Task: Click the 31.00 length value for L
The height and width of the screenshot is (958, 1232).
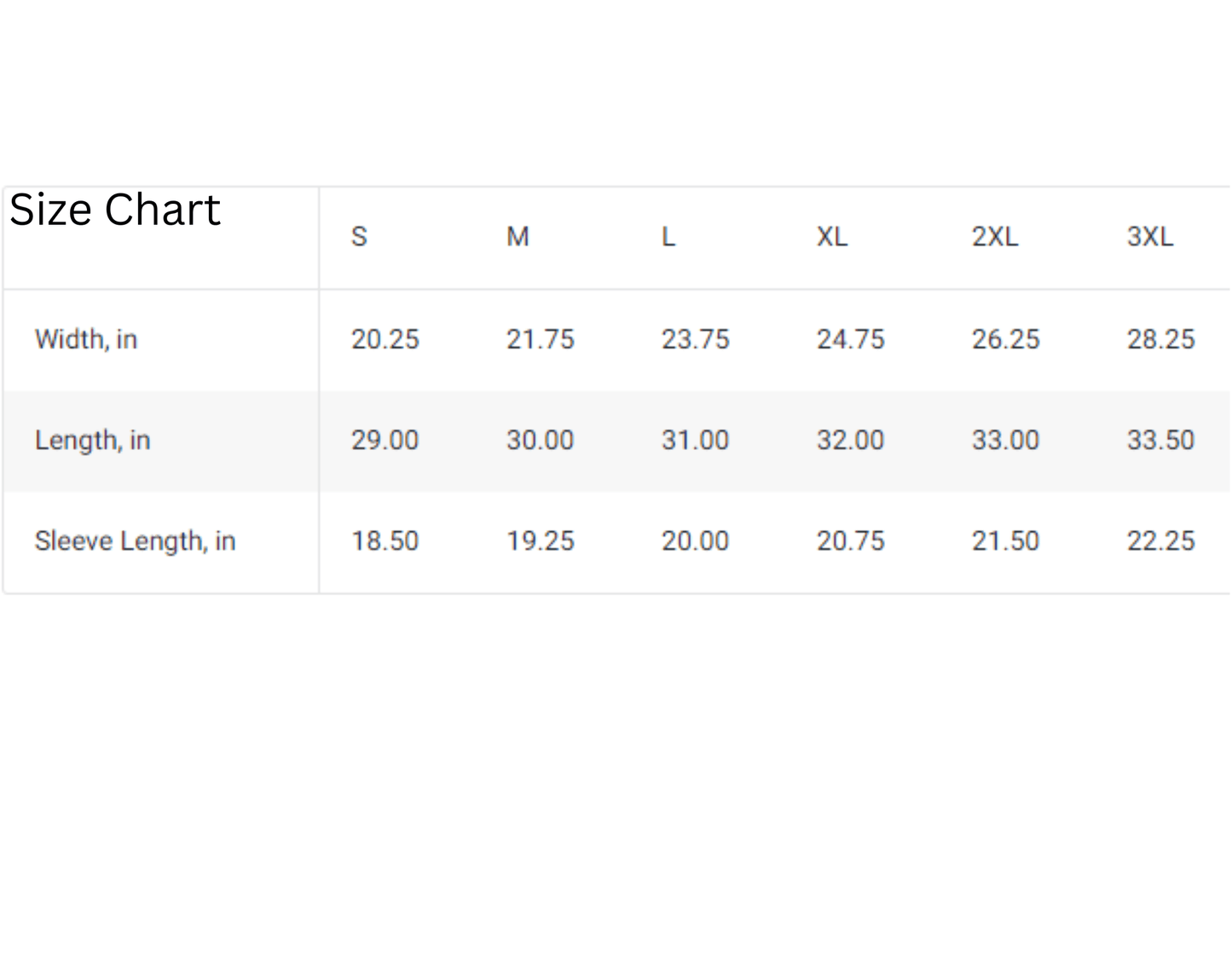Action: 696,440
